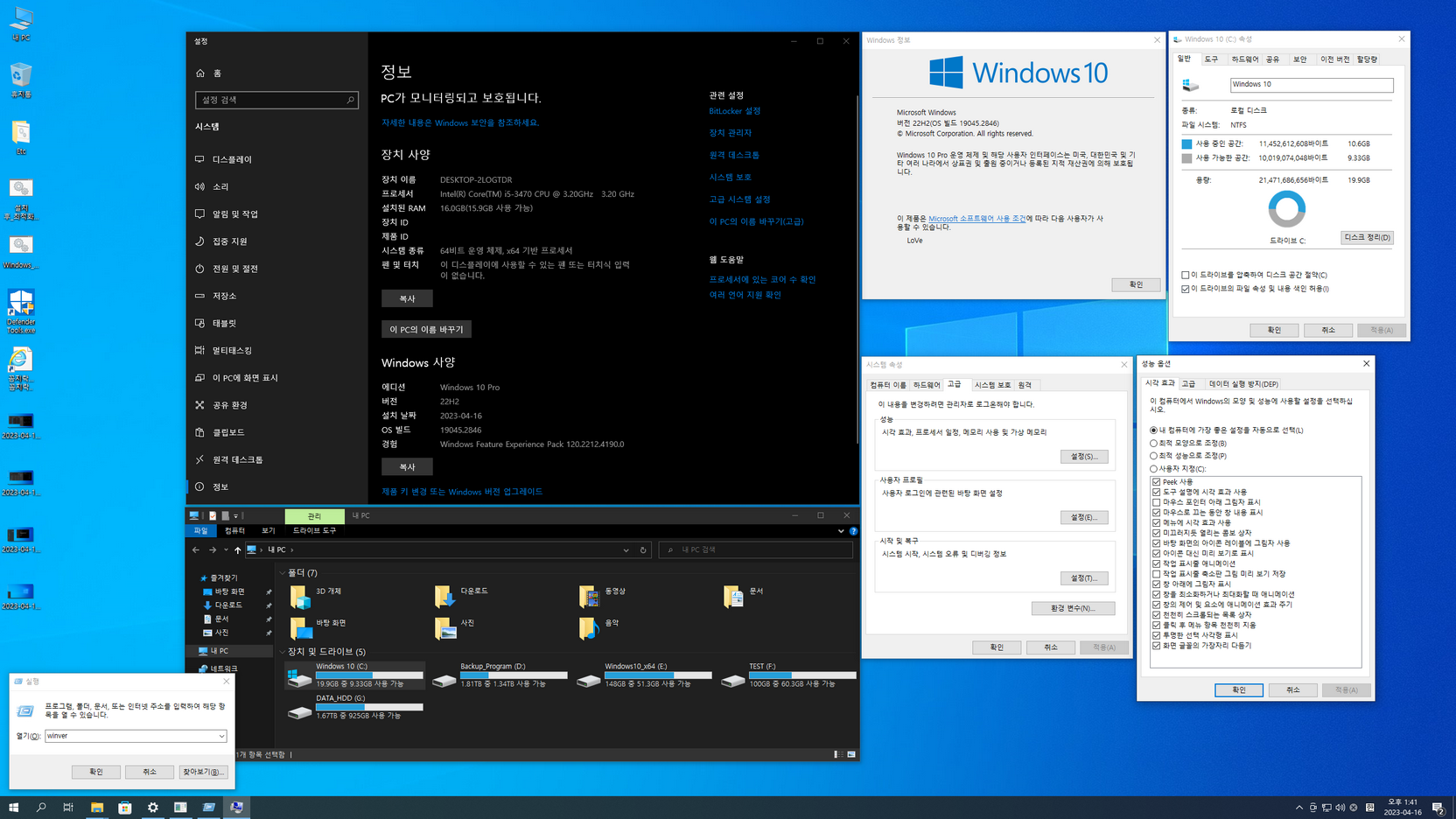Click Explorer's up-one-level arrow
The image size is (1456, 819).
237,550
